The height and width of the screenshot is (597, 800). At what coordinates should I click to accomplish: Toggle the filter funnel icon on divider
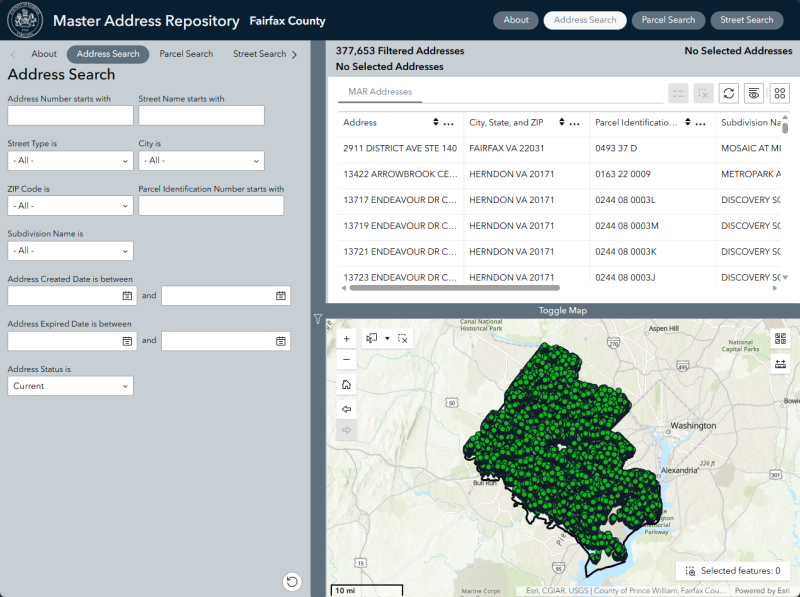(x=318, y=319)
